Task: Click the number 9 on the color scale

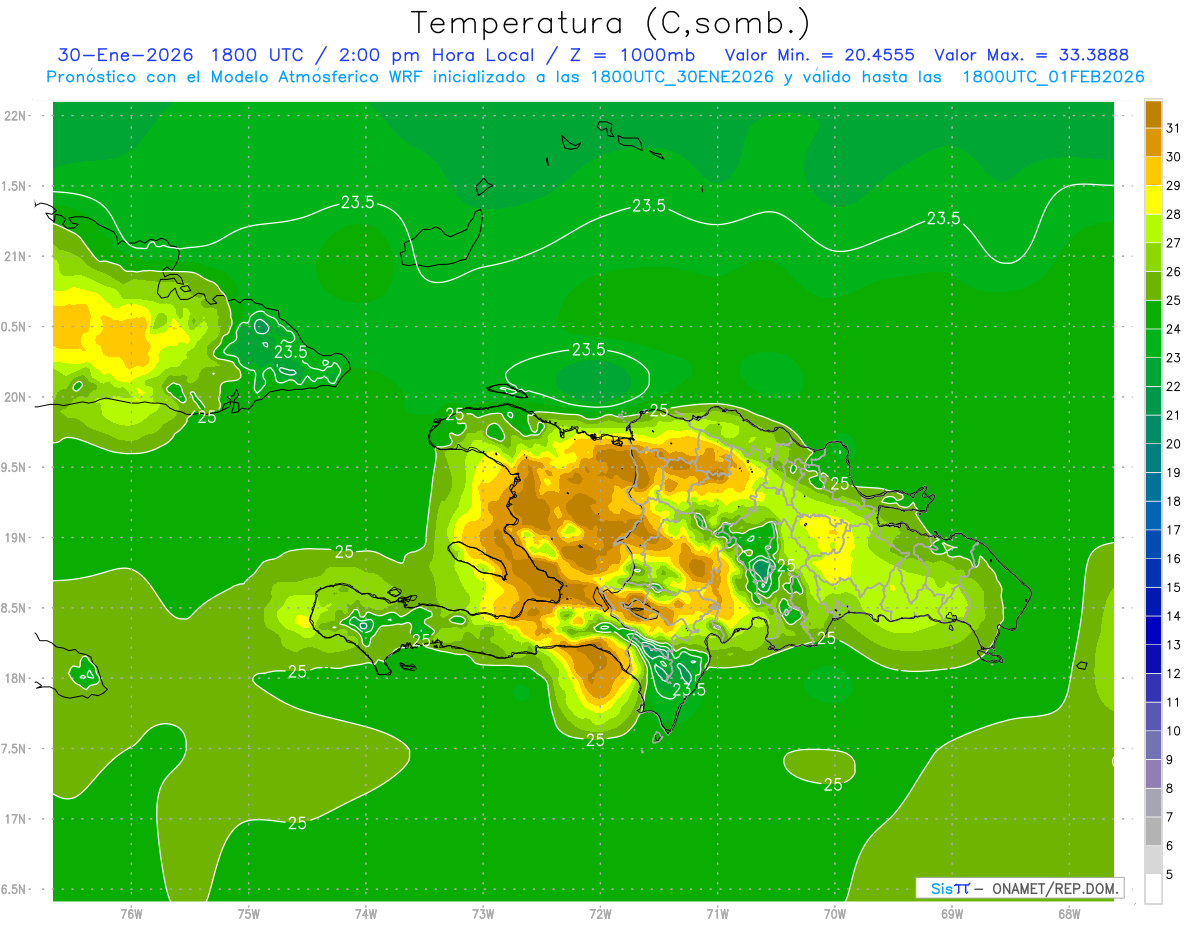Action: 1170,760
